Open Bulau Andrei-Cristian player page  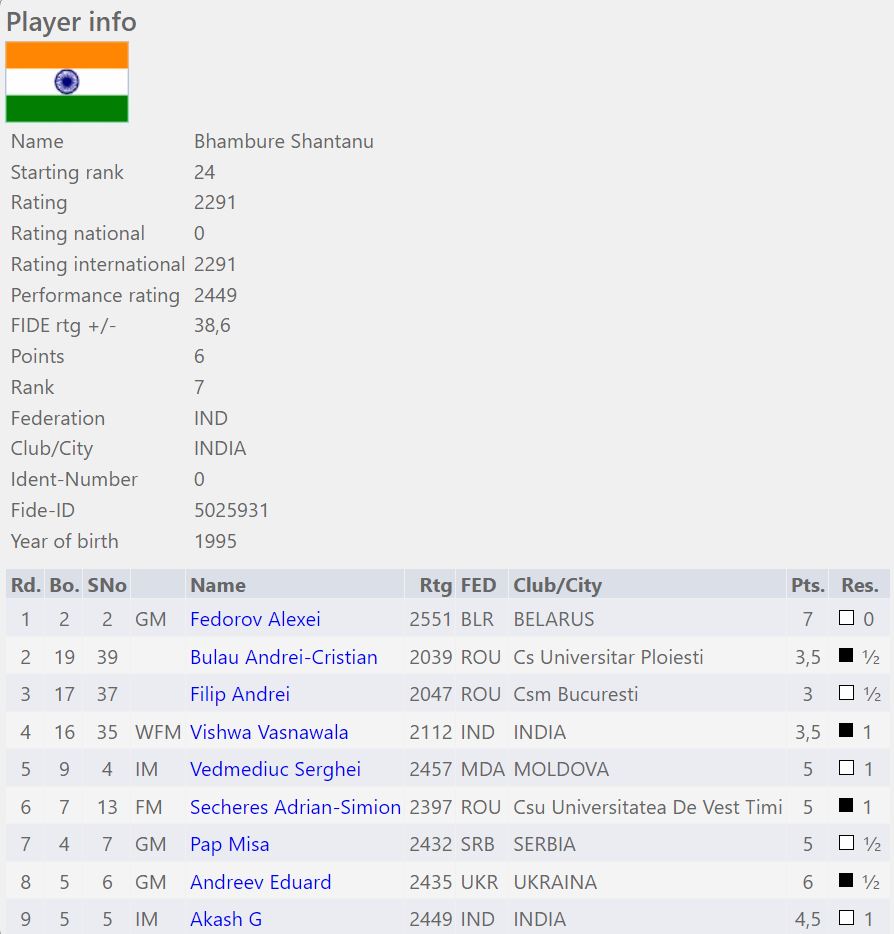coord(284,657)
